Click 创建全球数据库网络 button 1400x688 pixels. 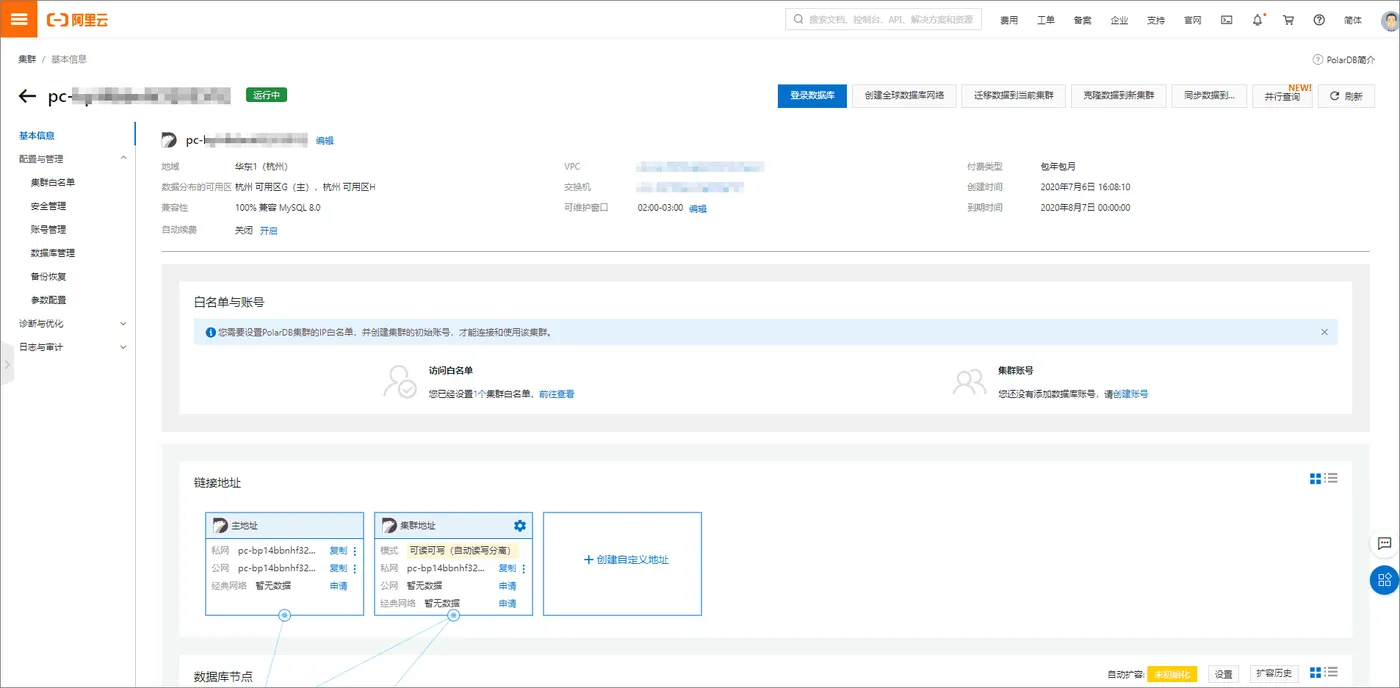point(904,96)
